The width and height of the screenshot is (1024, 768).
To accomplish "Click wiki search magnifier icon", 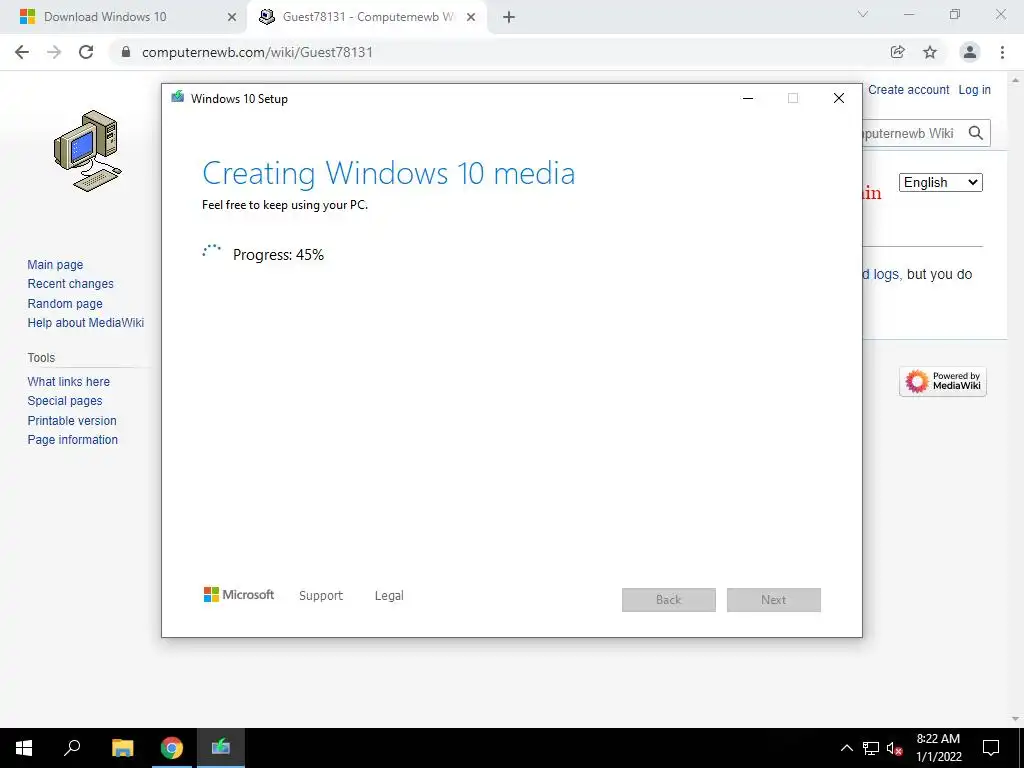I will (x=976, y=133).
